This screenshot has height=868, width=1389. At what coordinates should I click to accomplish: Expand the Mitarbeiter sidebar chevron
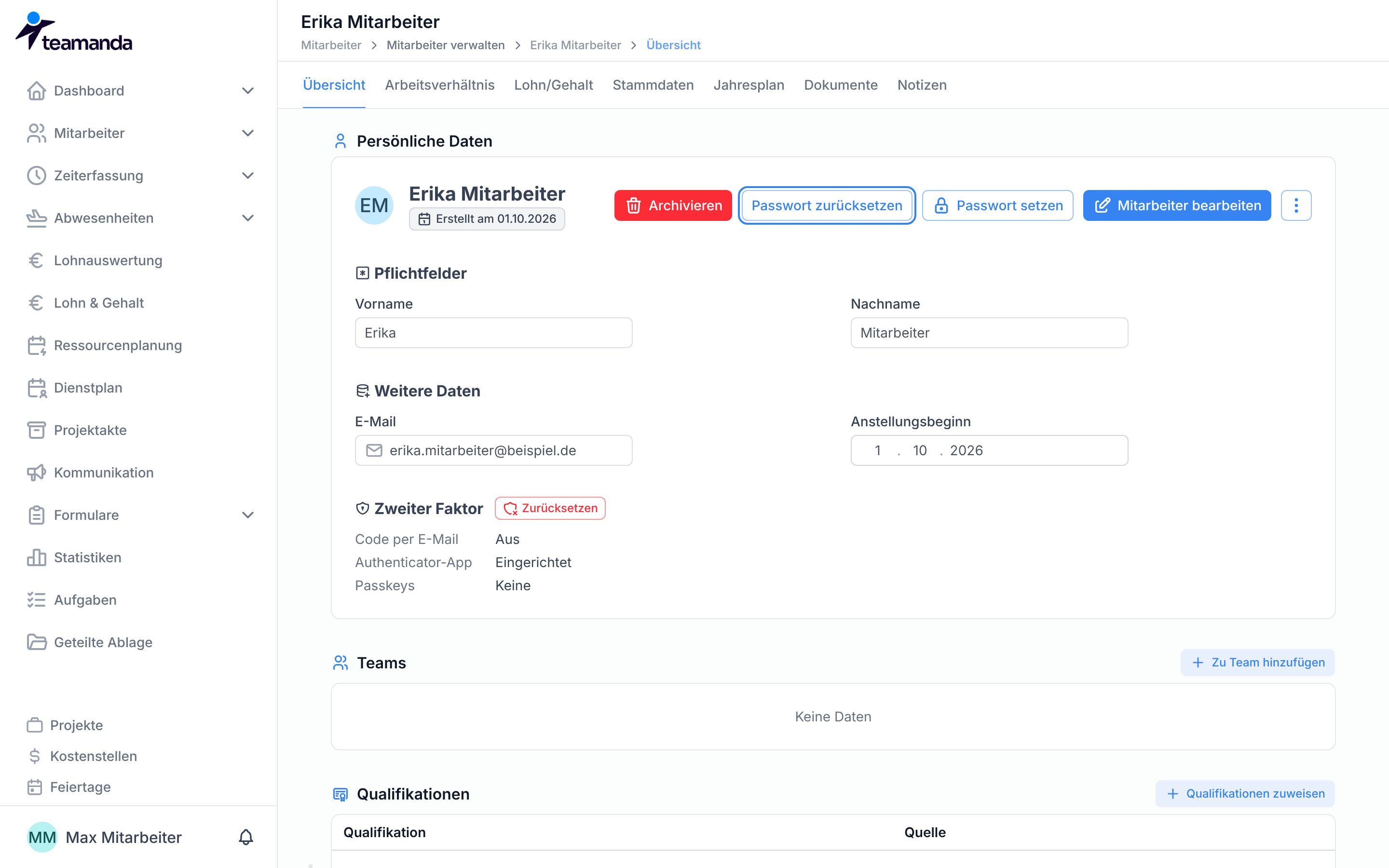tap(248, 133)
